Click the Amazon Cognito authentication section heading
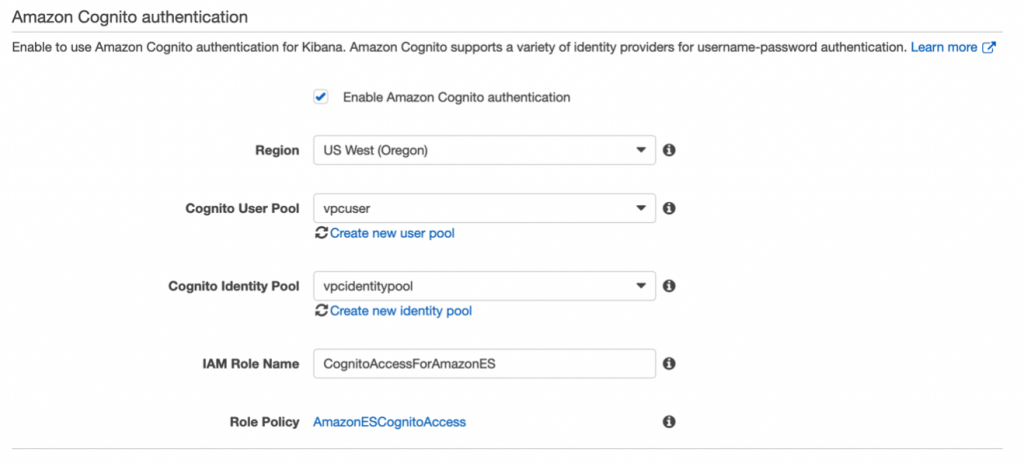This screenshot has width=1024, height=463. [129, 17]
